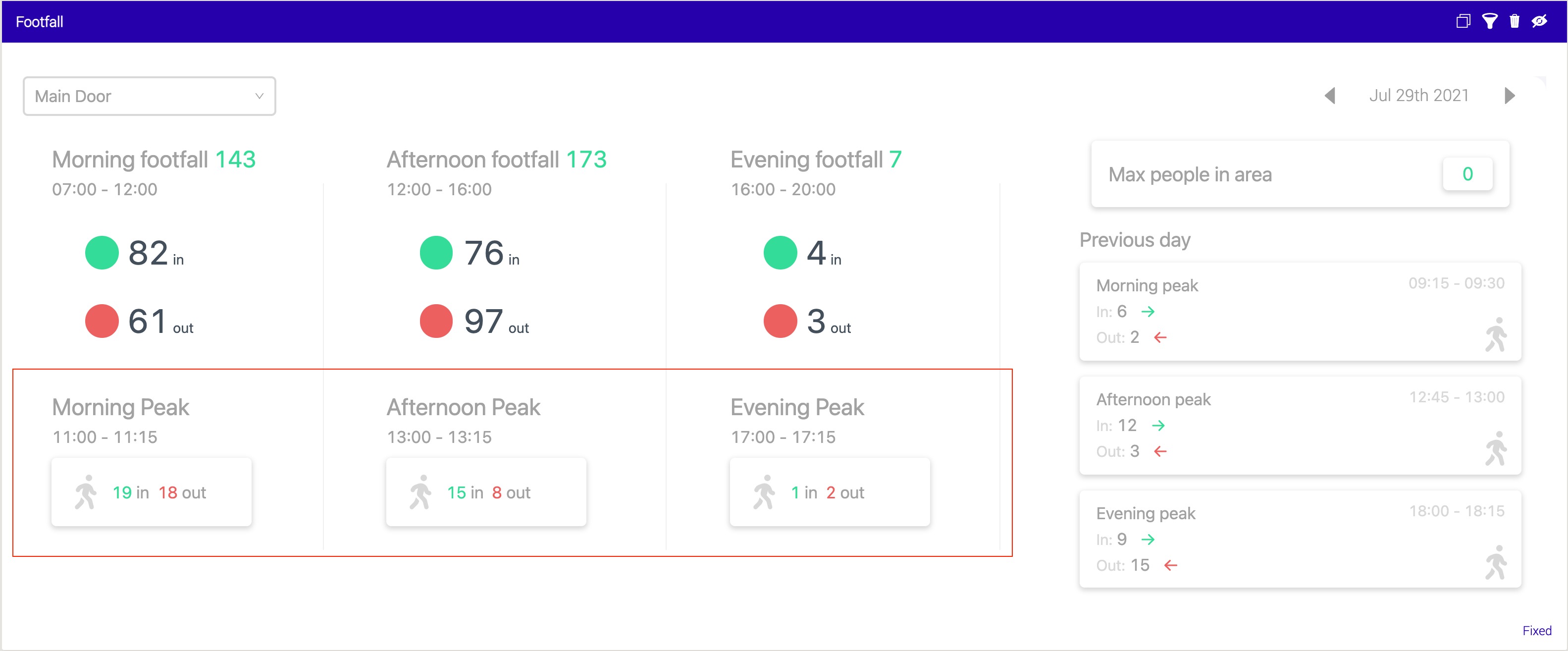Click walker icon in previous day Morning peak

click(x=1496, y=334)
